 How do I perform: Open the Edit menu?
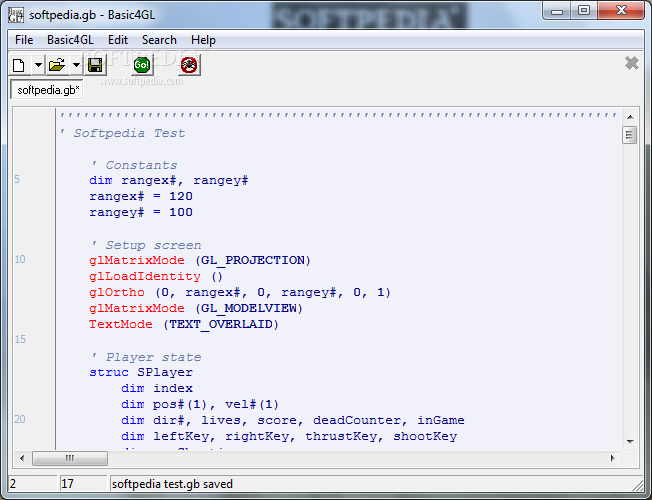pos(118,40)
